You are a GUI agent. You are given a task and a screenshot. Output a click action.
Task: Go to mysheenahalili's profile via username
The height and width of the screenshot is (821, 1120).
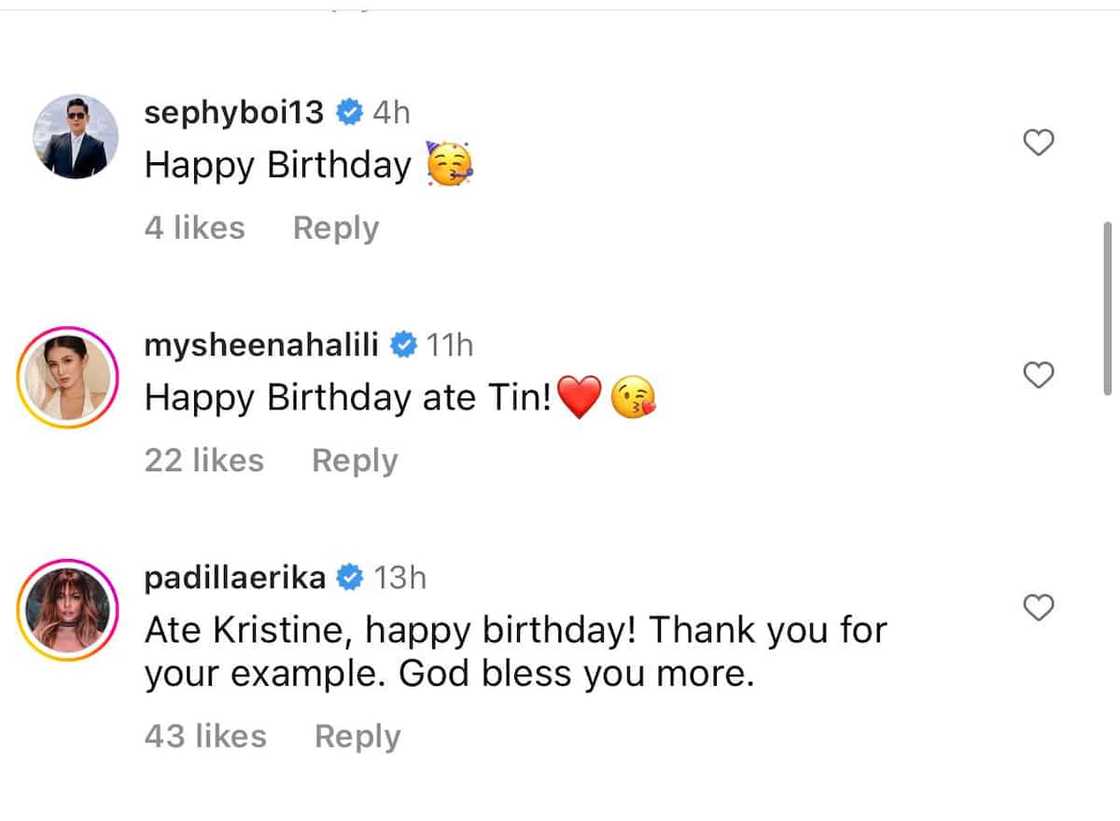pos(261,346)
